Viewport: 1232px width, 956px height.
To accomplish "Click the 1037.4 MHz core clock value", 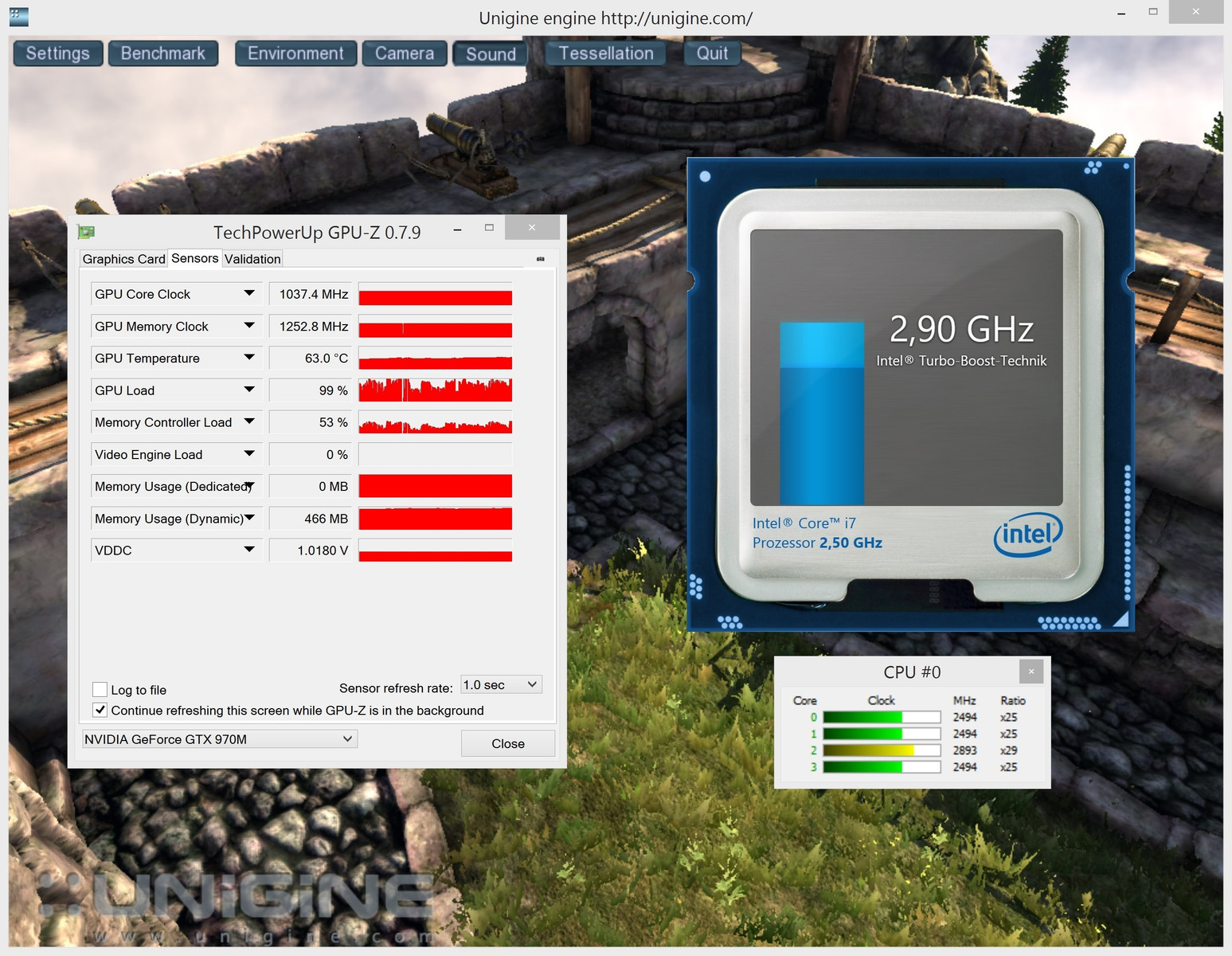I will pos(311,294).
